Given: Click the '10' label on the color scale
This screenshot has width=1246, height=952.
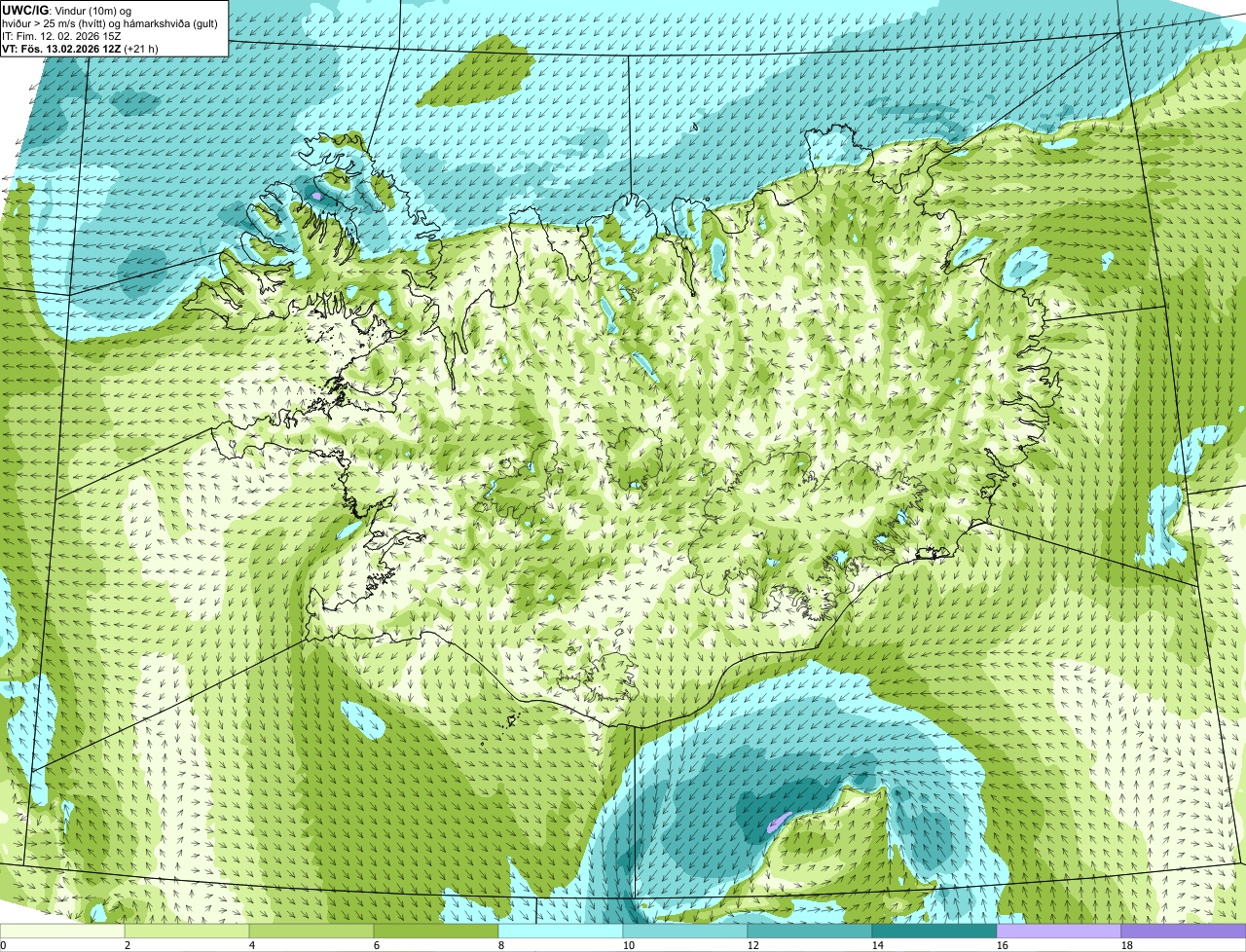Looking at the screenshot, I should [x=629, y=945].
